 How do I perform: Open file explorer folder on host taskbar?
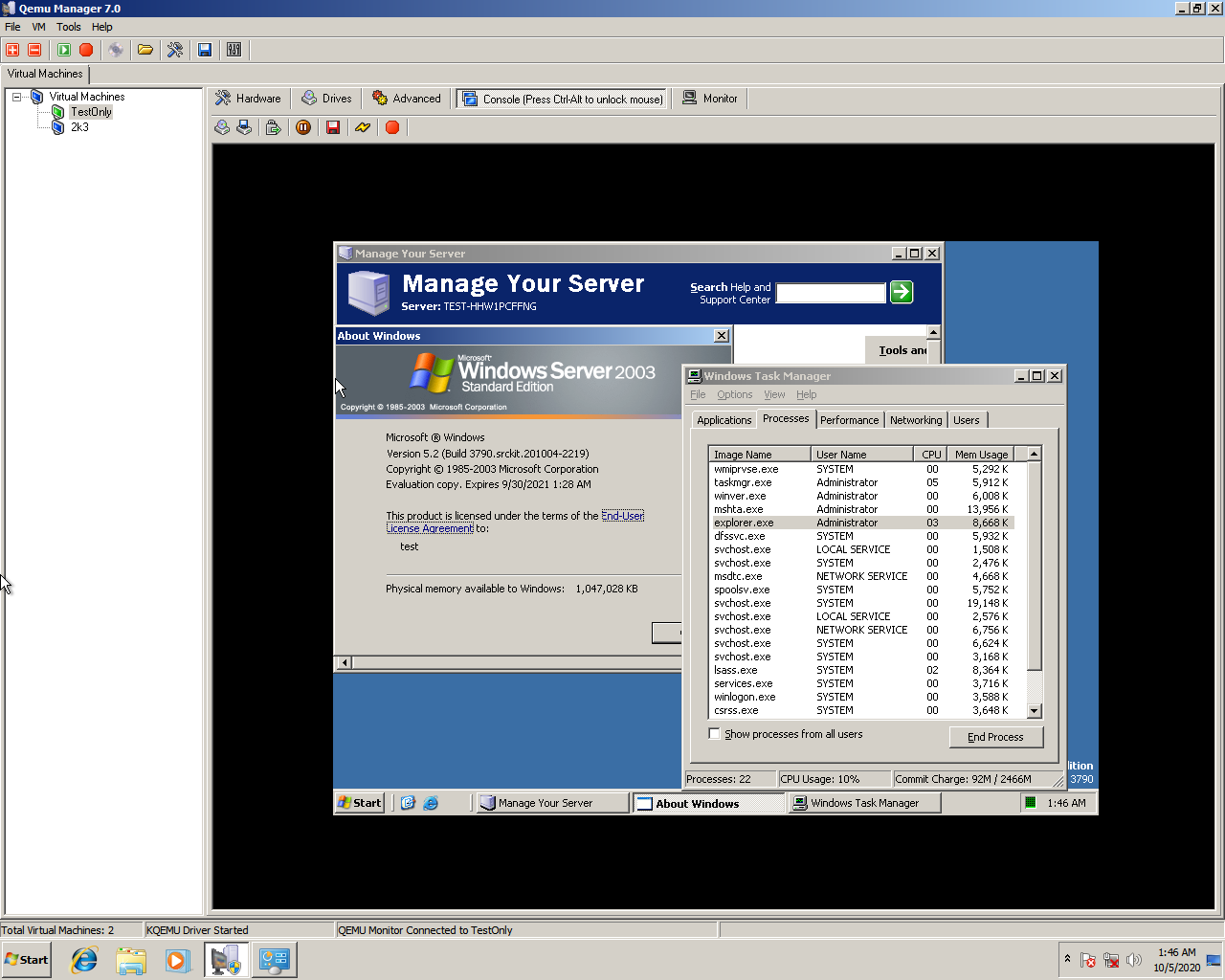[131, 960]
